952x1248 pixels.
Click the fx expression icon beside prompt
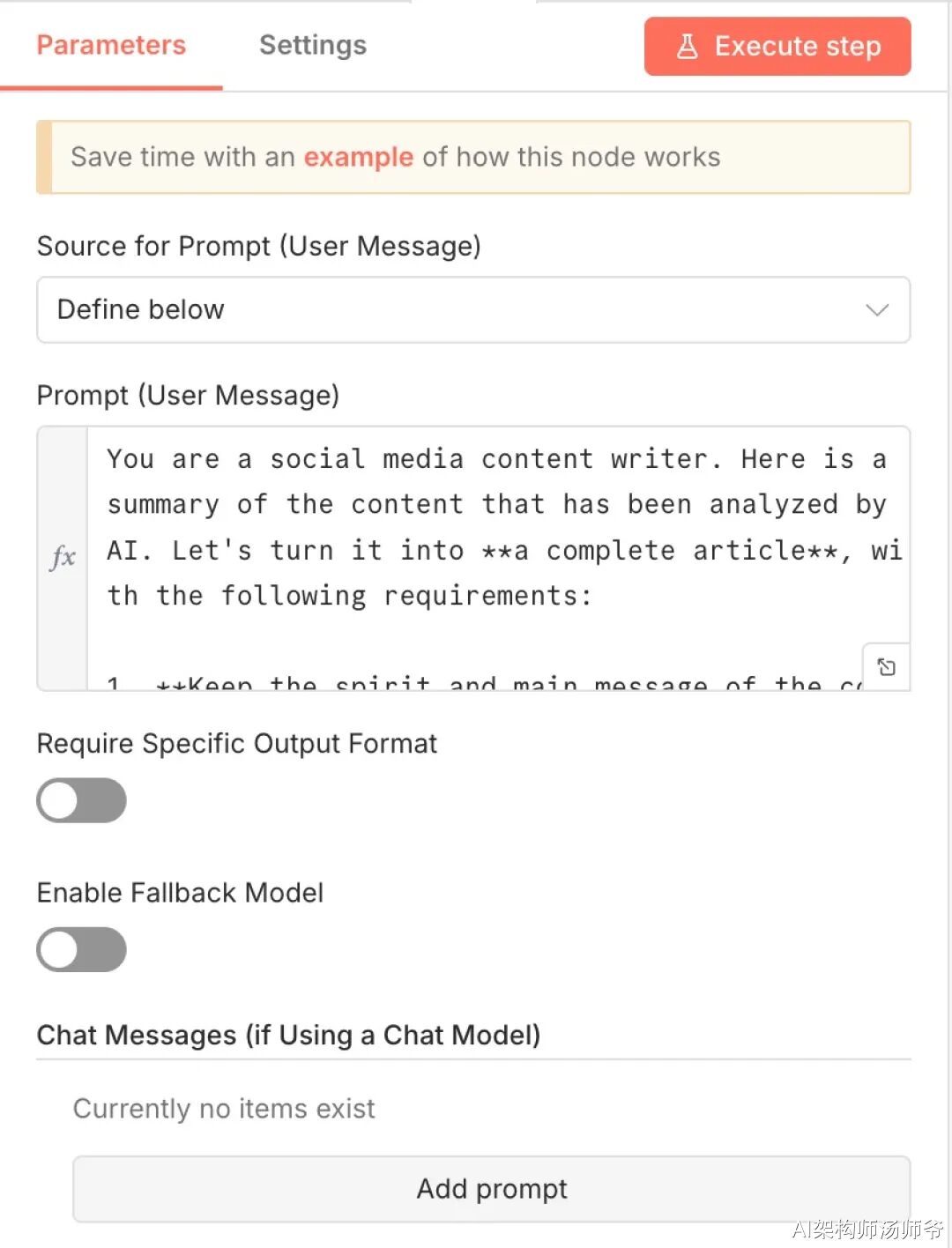(63, 557)
